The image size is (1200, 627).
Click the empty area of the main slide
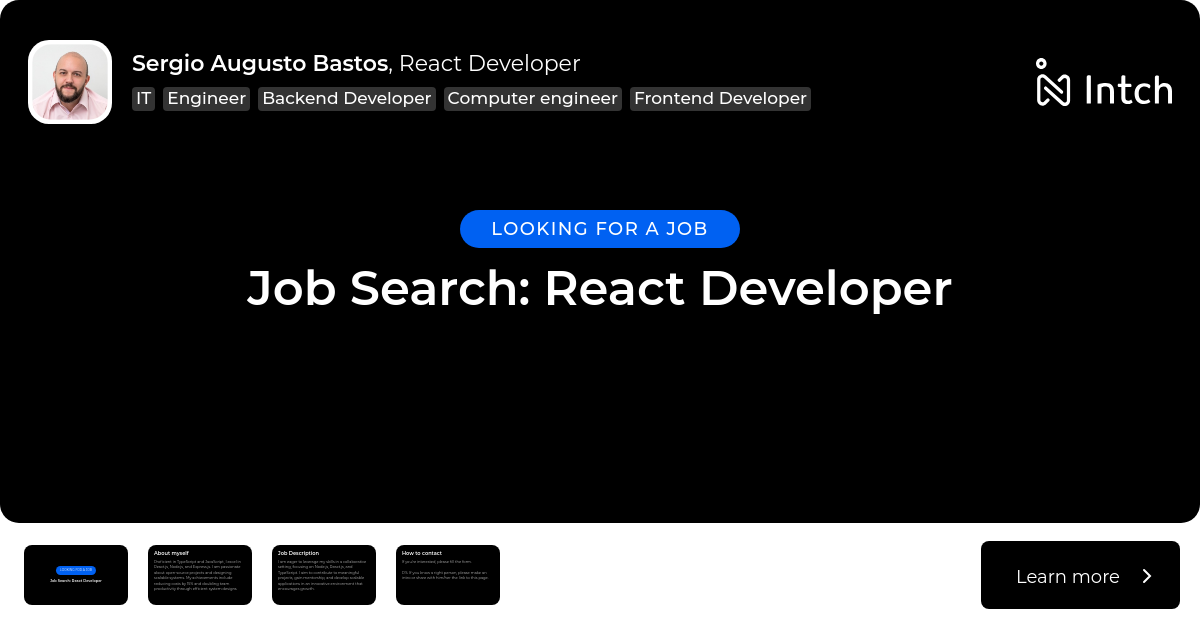click(x=600, y=420)
